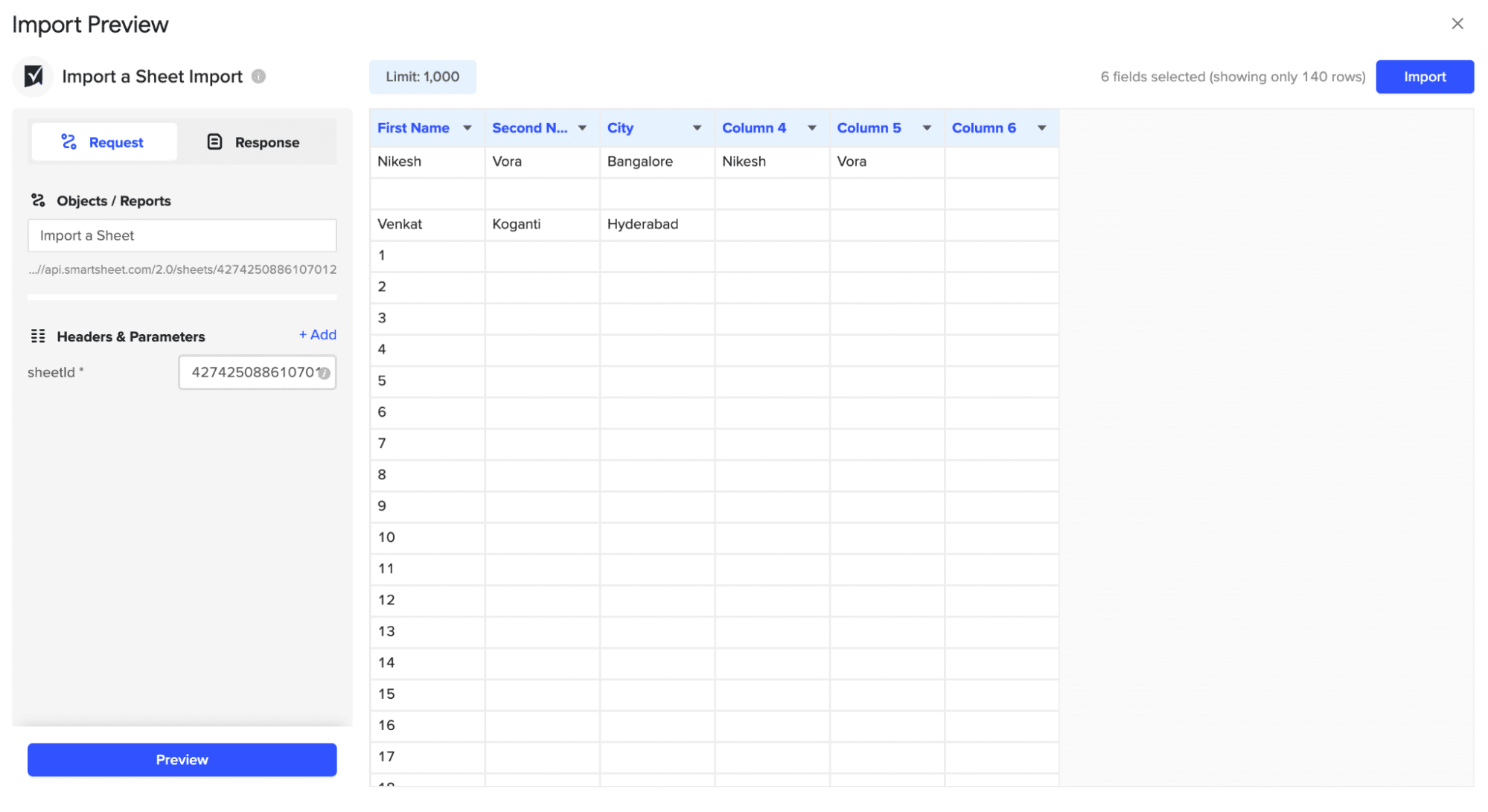Select the sheetId input field
The width and height of the screenshot is (1488, 812).
tap(256, 371)
